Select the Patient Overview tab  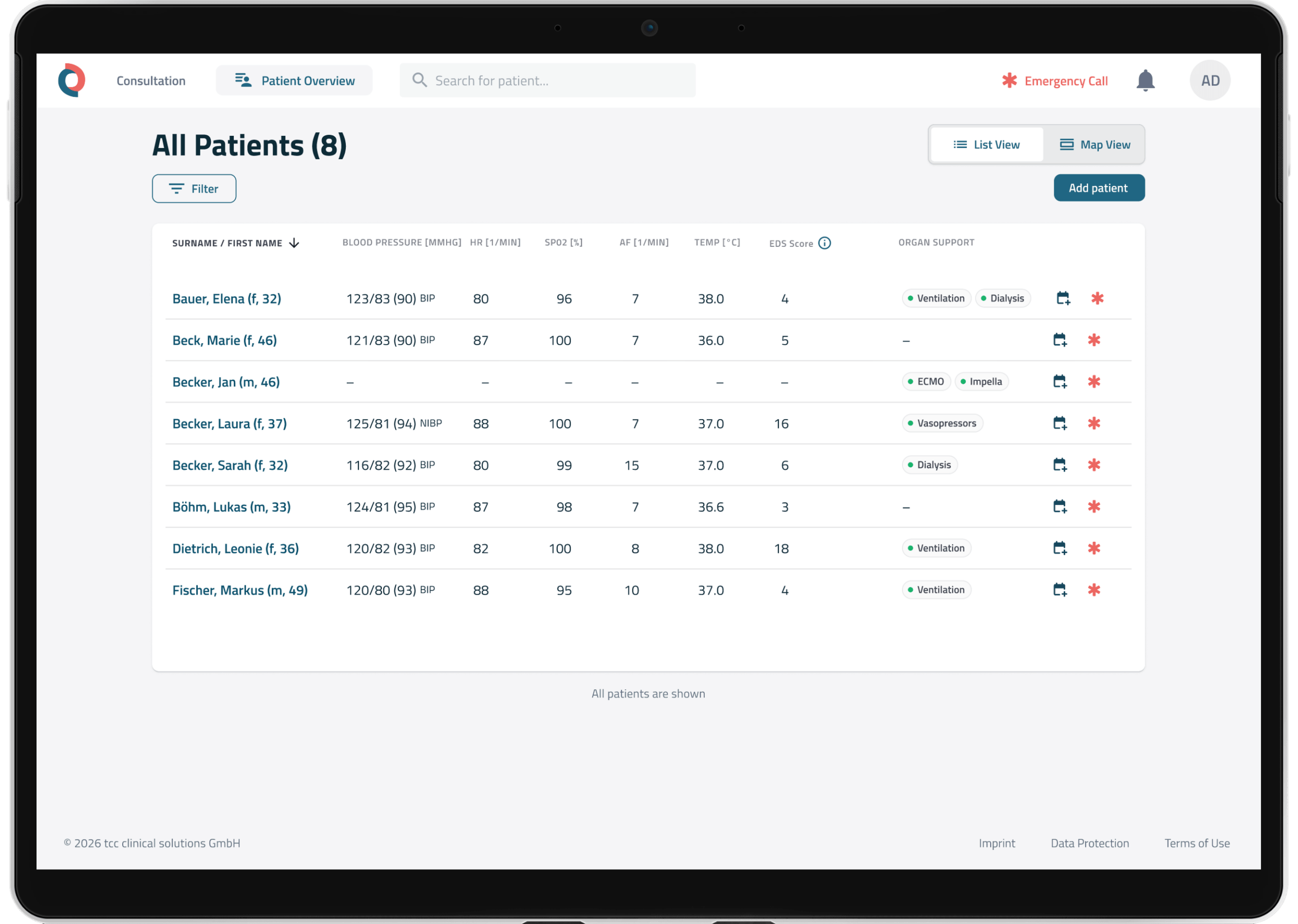pos(294,80)
